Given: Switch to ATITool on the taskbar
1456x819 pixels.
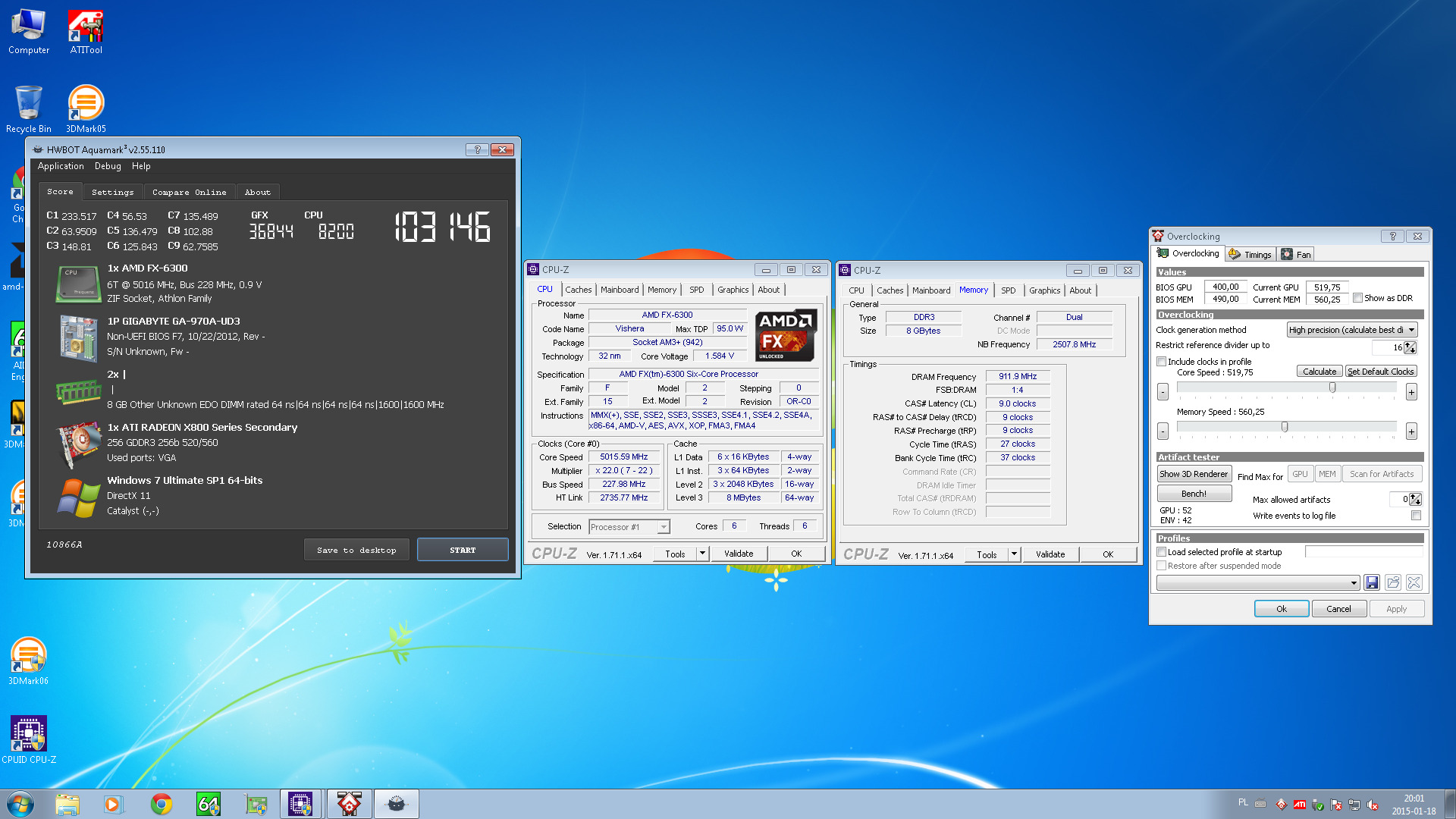Looking at the screenshot, I should [x=349, y=804].
